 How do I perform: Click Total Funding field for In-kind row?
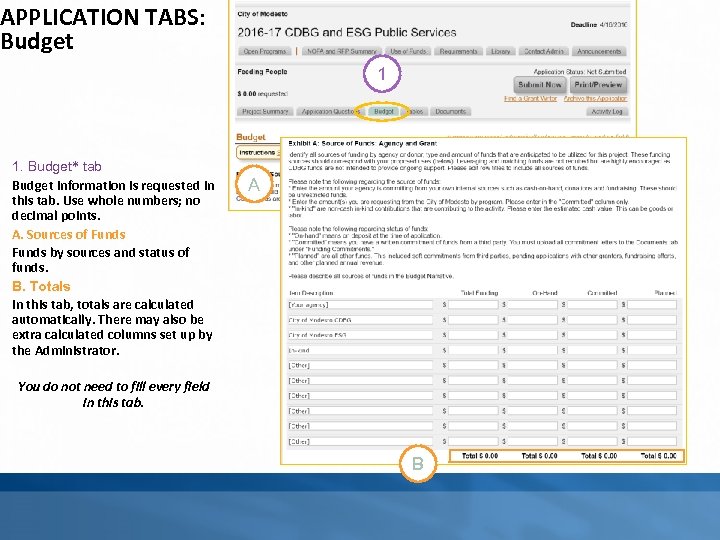[x=473, y=350]
